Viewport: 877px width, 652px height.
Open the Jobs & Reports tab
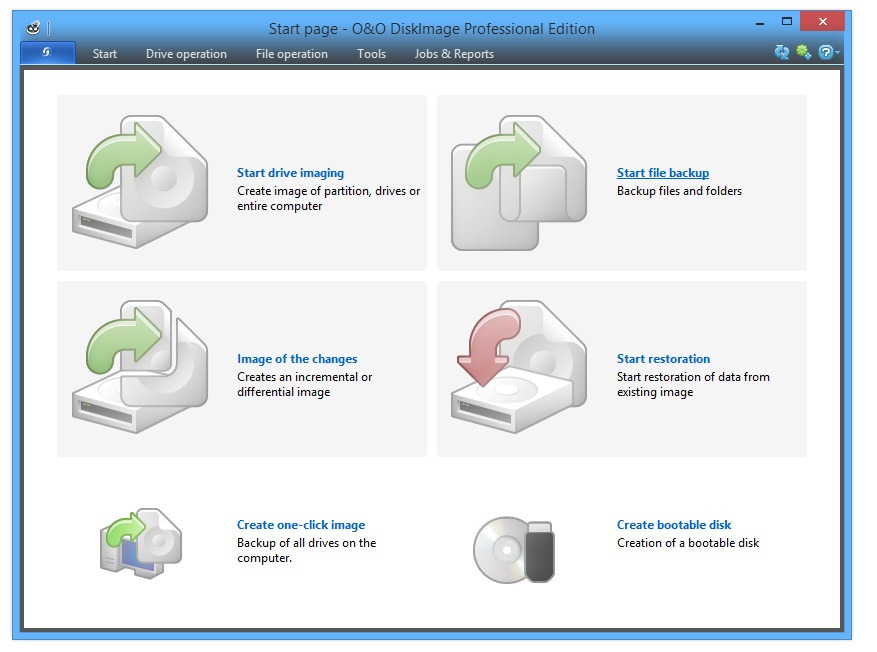pos(454,54)
